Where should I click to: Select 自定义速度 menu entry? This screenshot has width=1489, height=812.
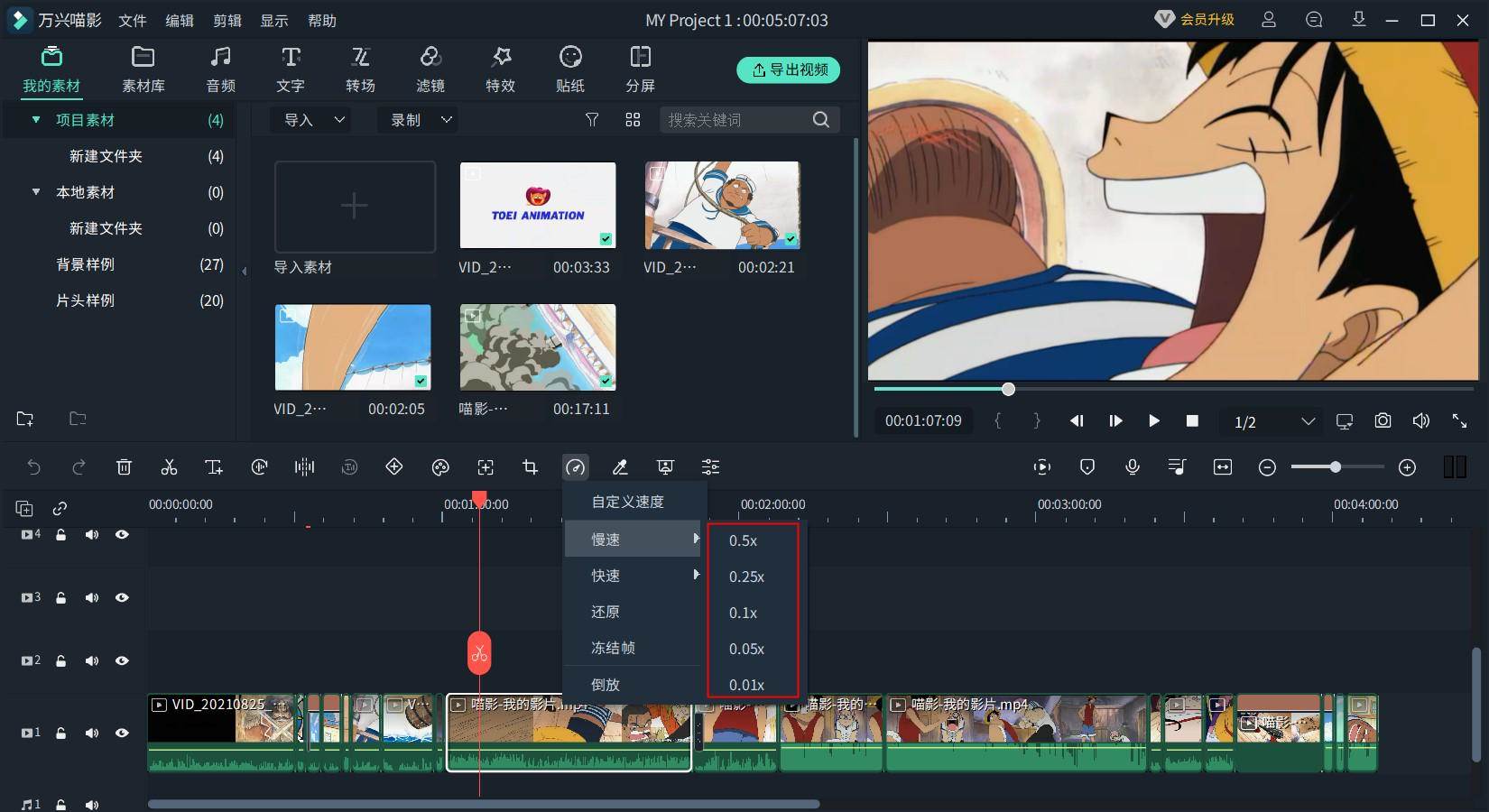pos(627,502)
